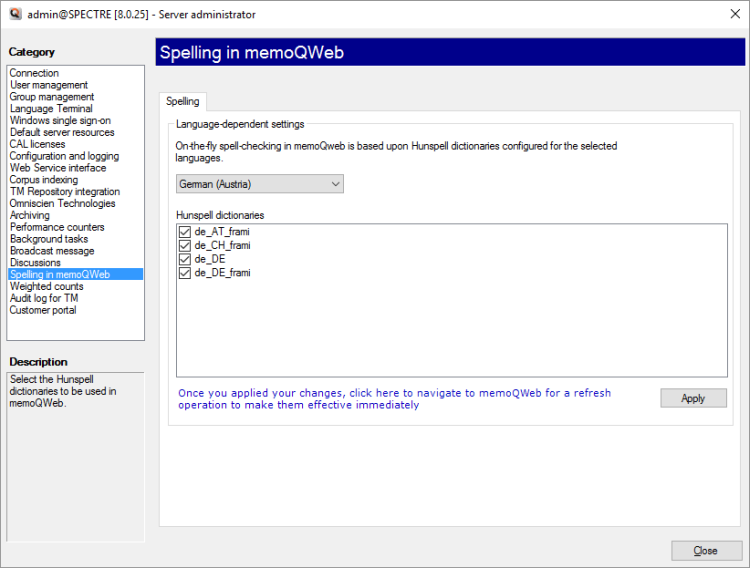Viewport: 750px width, 568px height.
Task: Uncheck the de_AT_frami dictionary checkbox
Action: pyautogui.click(x=184, y=232)
